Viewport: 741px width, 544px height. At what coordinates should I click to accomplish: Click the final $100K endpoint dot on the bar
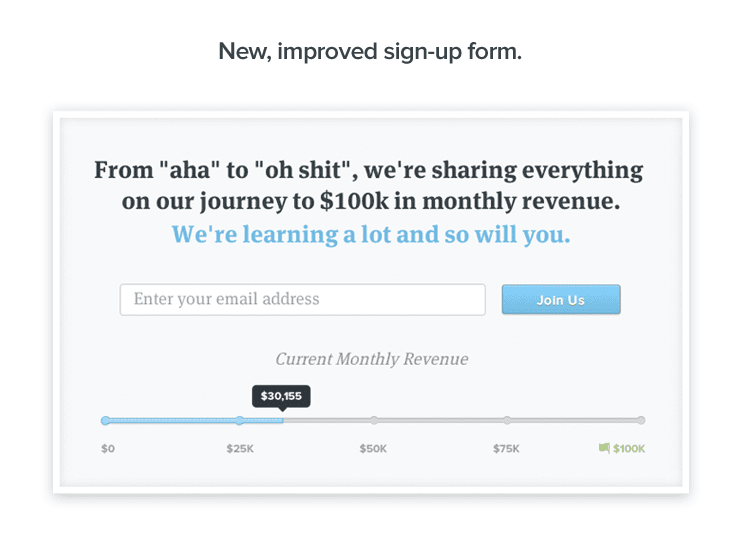tap(641, 421)
